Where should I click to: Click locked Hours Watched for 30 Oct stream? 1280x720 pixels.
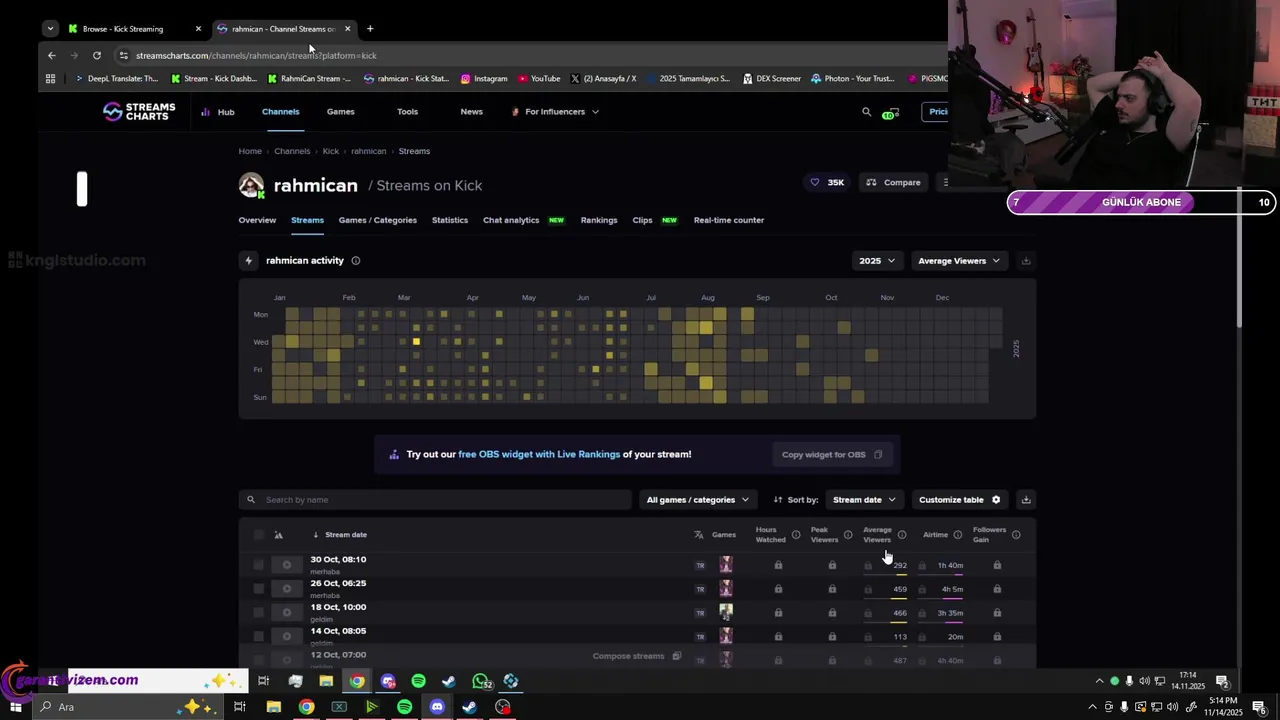point(778,565)
